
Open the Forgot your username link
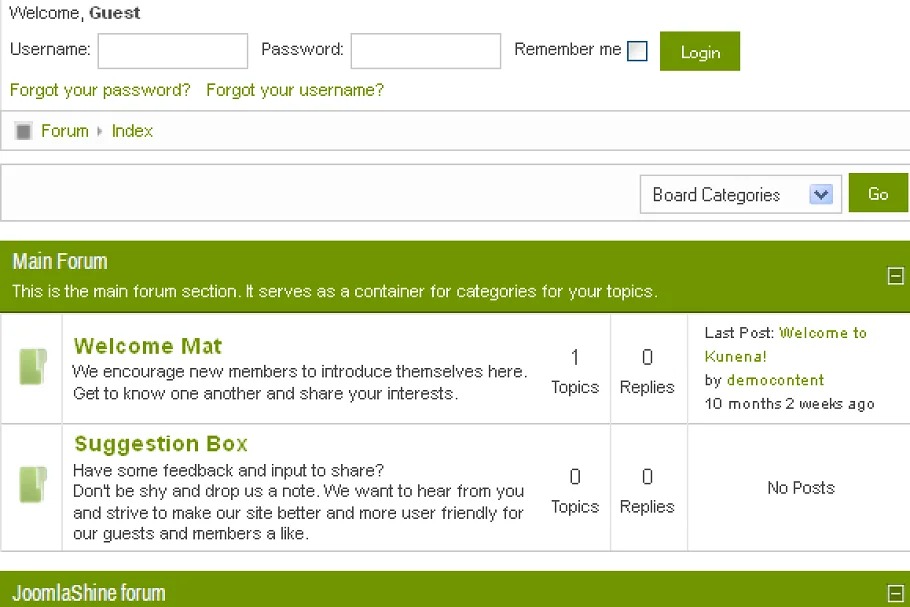295,90
